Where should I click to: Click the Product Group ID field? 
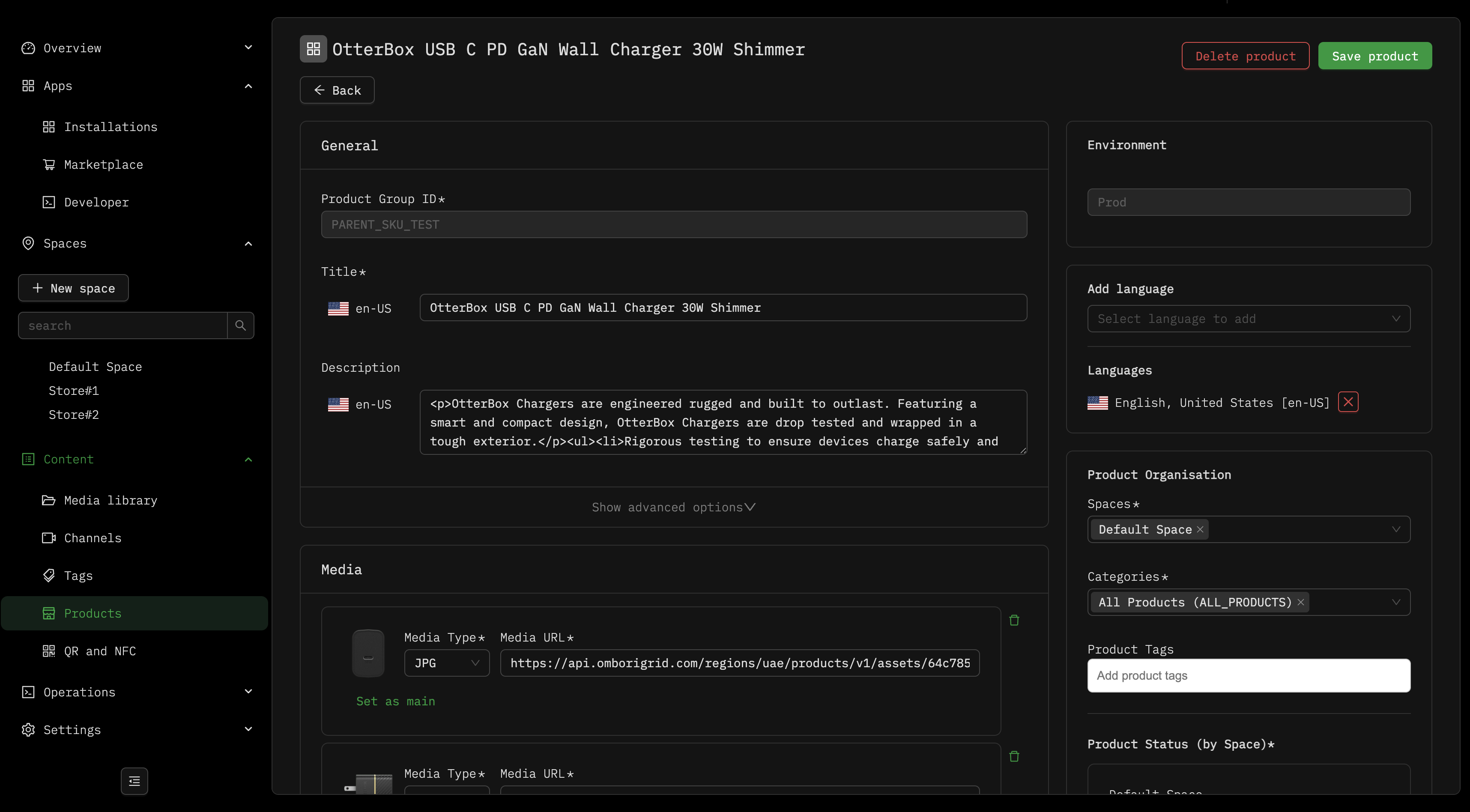tap(674, 224)
